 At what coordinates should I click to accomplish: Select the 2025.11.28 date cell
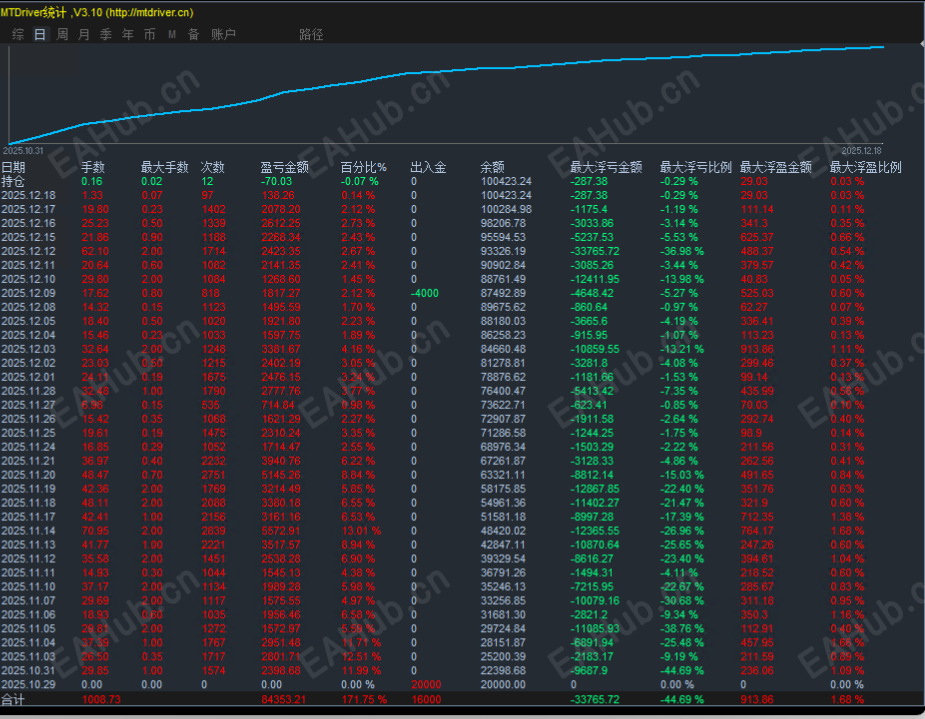(28, 391)
